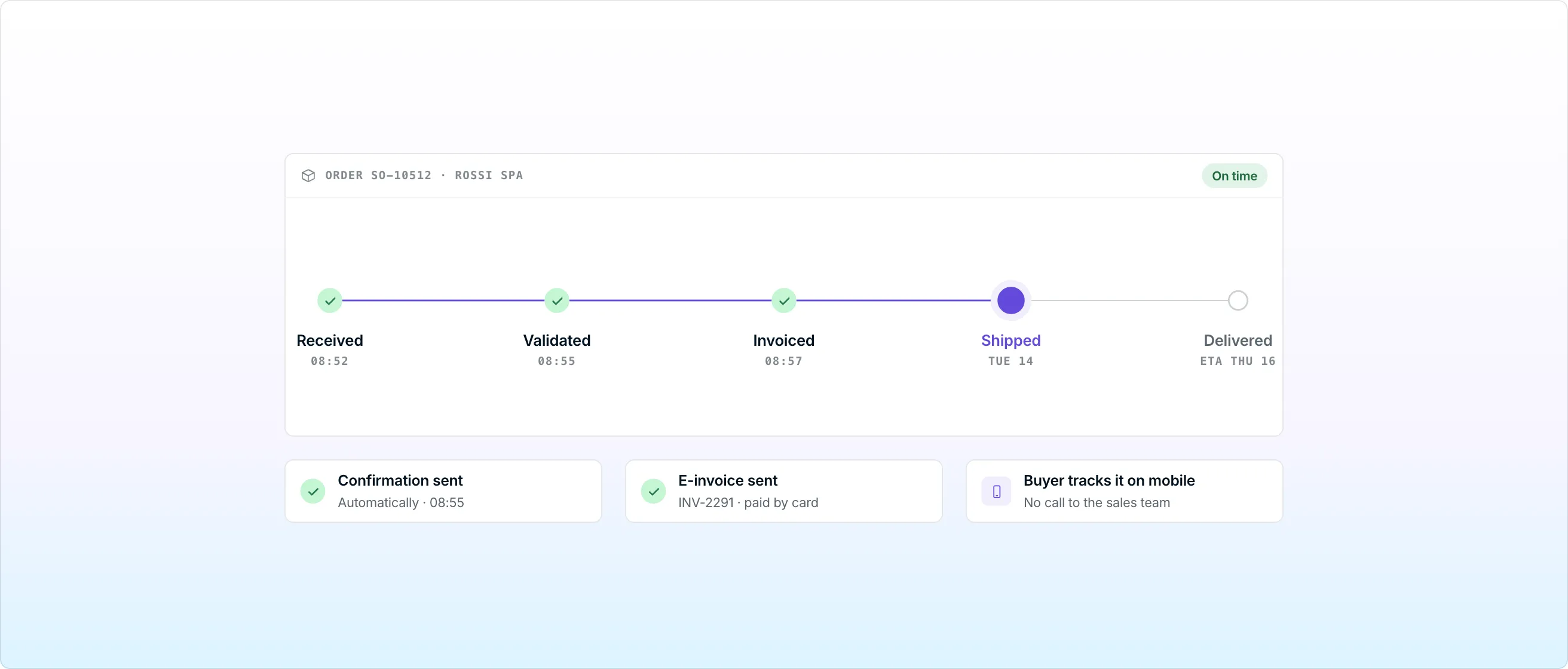Screen dimensions: 1568x669
Task: Click the Received label
Action: tap(330, 340)
